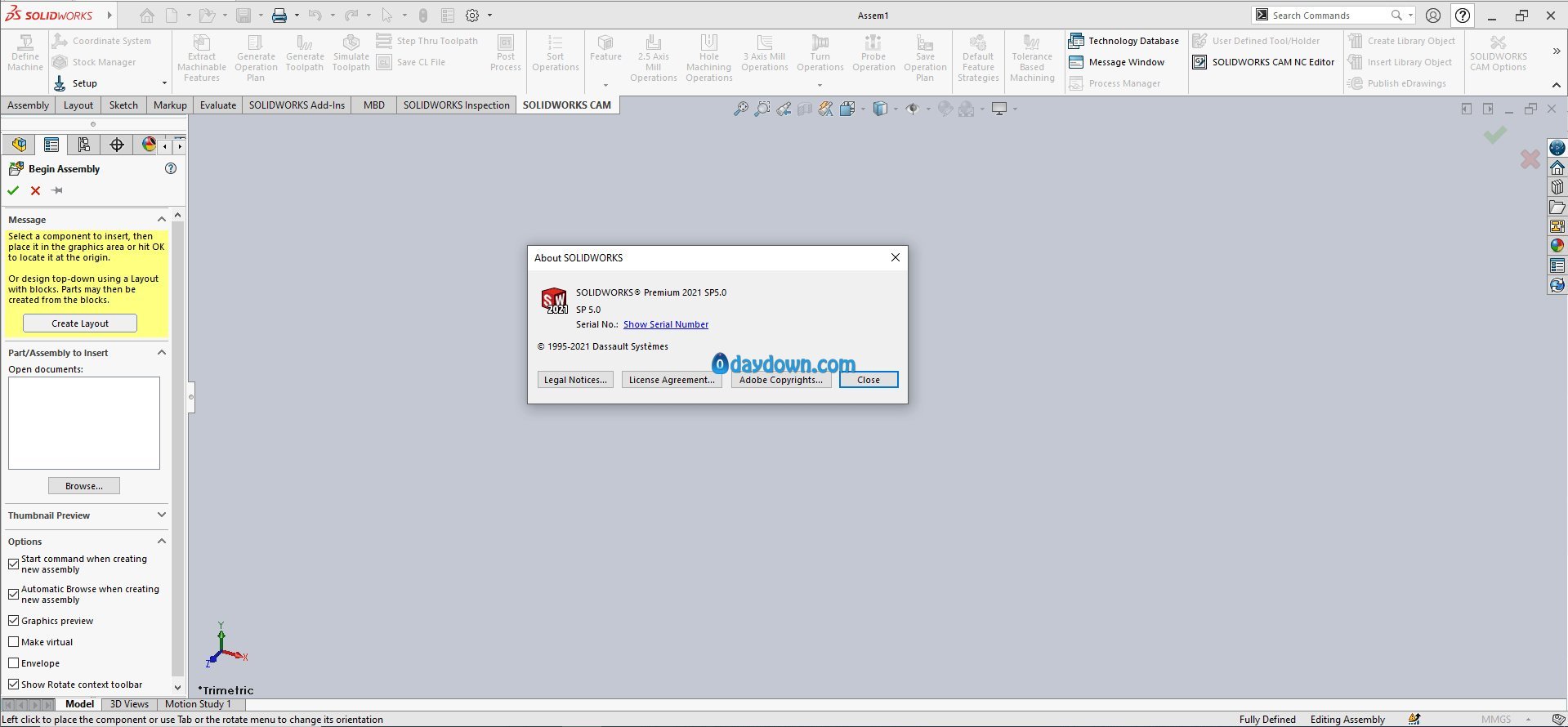1568x727 pixels.
Task: Collapse the Message section
Action: point(162,219)
